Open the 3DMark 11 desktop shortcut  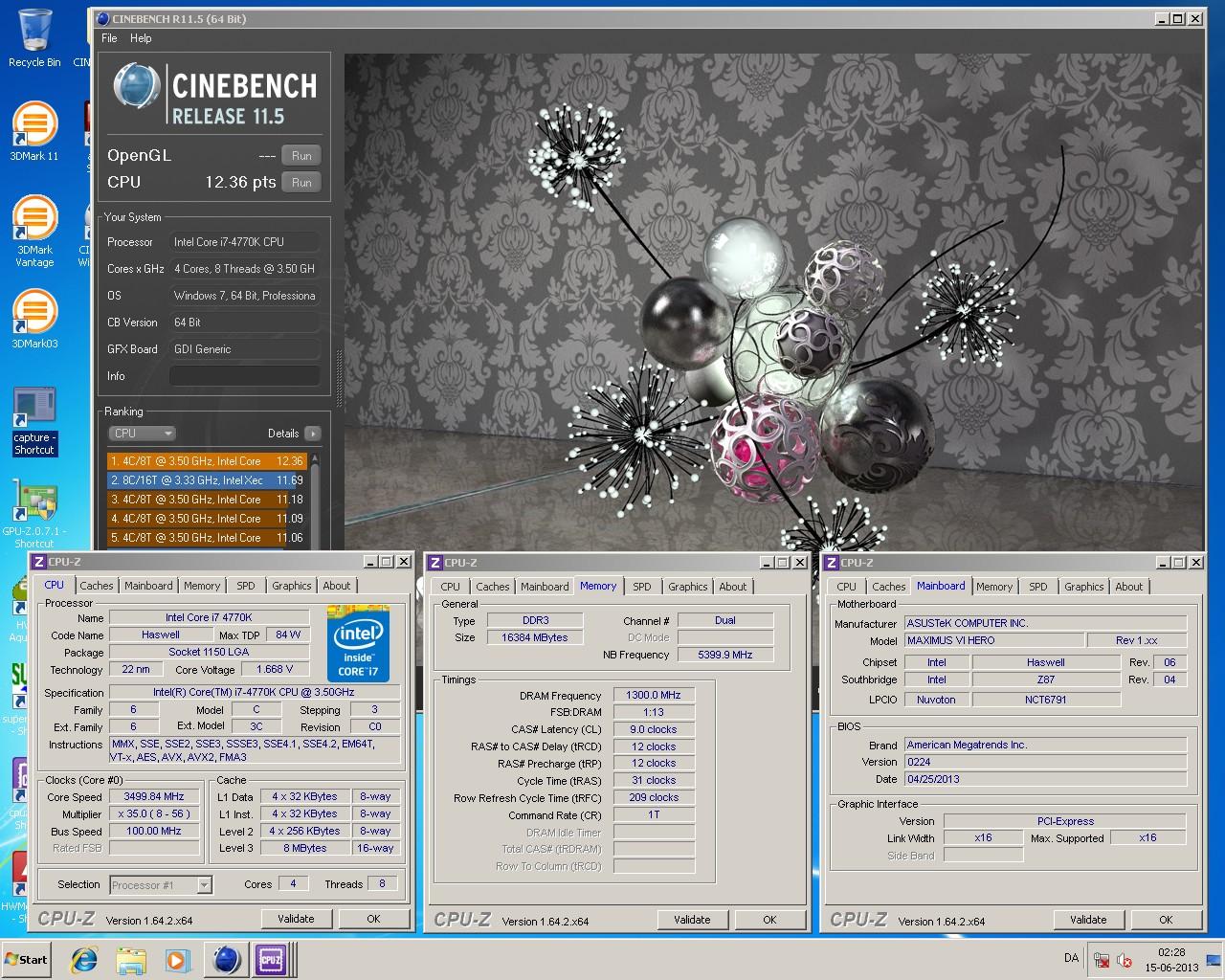(x=34, y=131)
